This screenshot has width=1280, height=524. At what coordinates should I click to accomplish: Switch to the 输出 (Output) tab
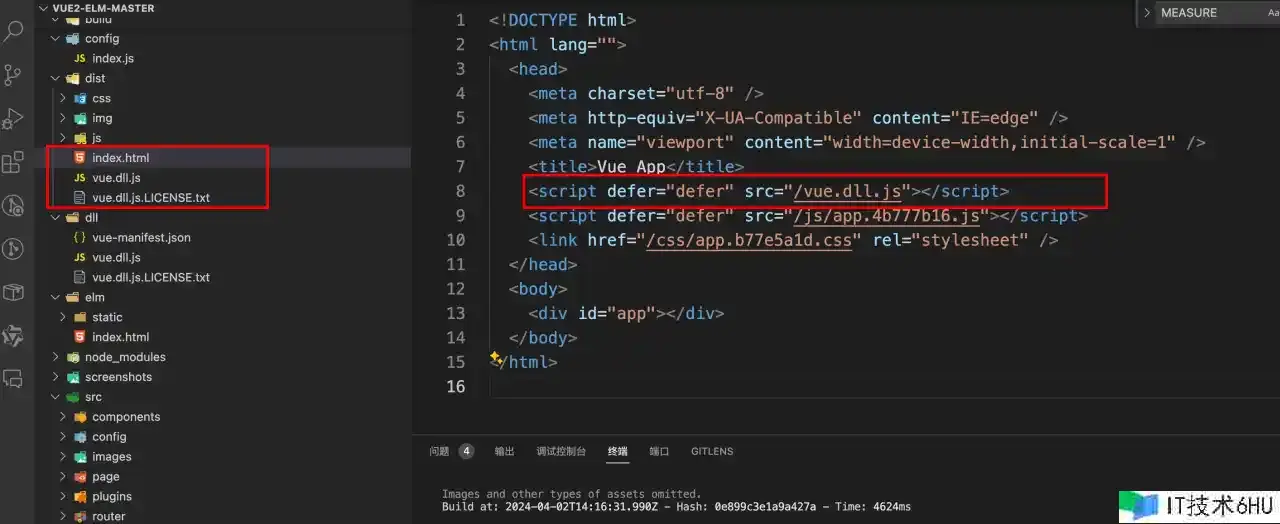(505, 451)
